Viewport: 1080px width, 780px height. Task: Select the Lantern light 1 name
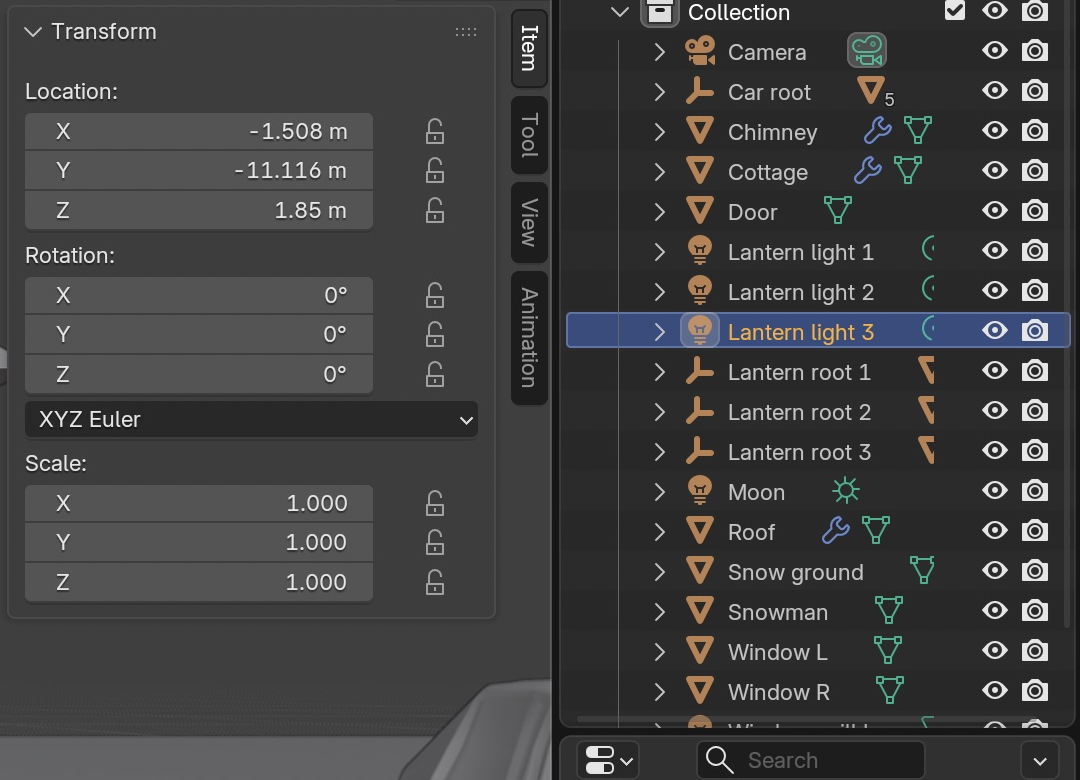point(800,252)
